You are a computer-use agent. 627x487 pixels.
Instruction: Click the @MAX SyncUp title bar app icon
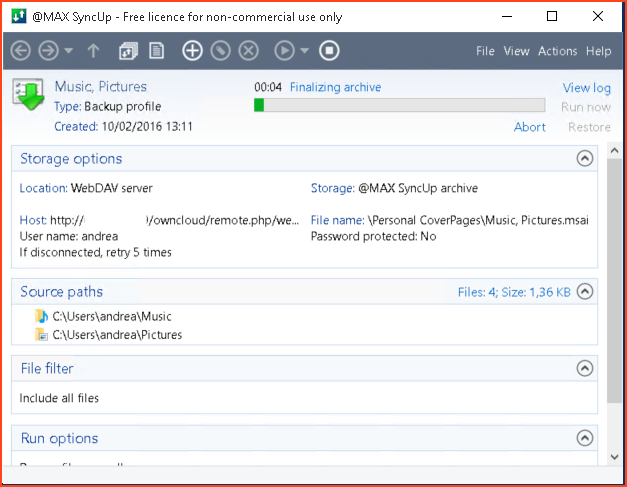[x=18, y=16]
